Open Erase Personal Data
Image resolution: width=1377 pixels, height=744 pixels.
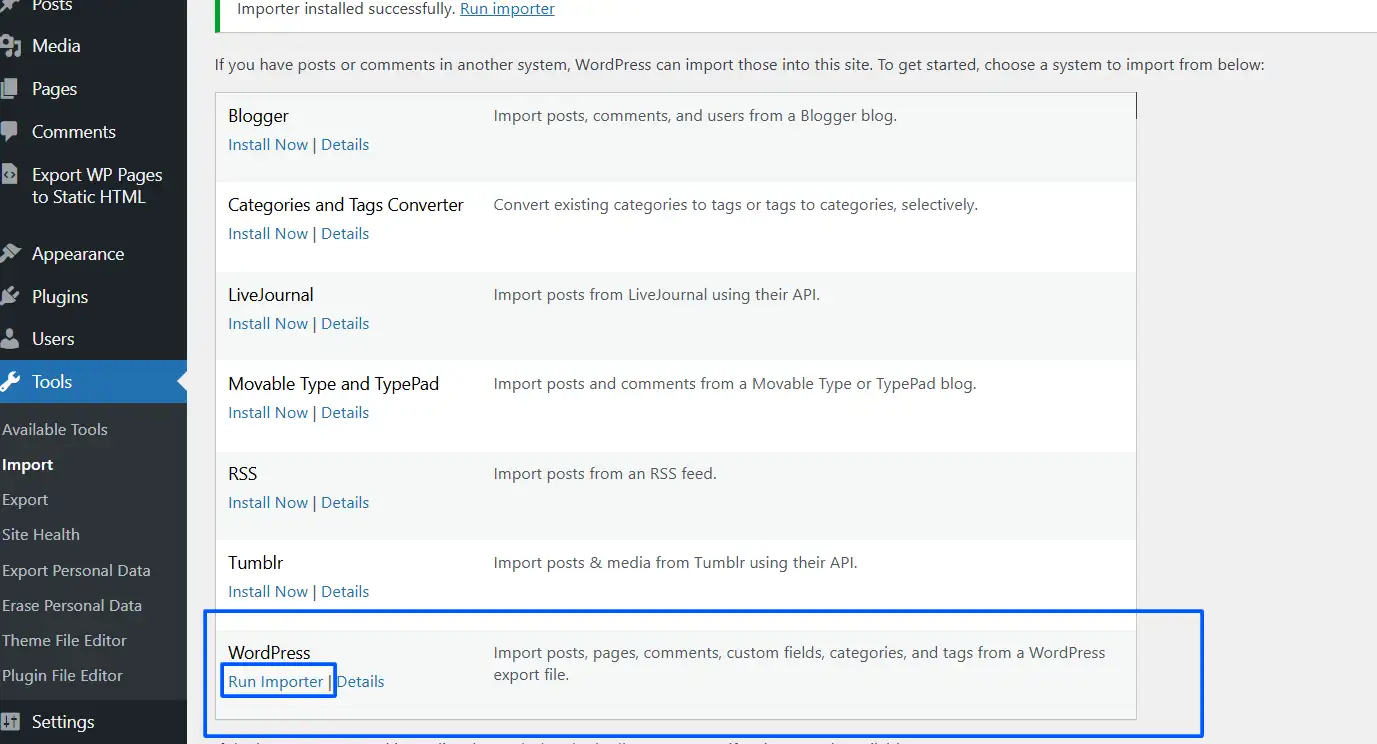72,606
